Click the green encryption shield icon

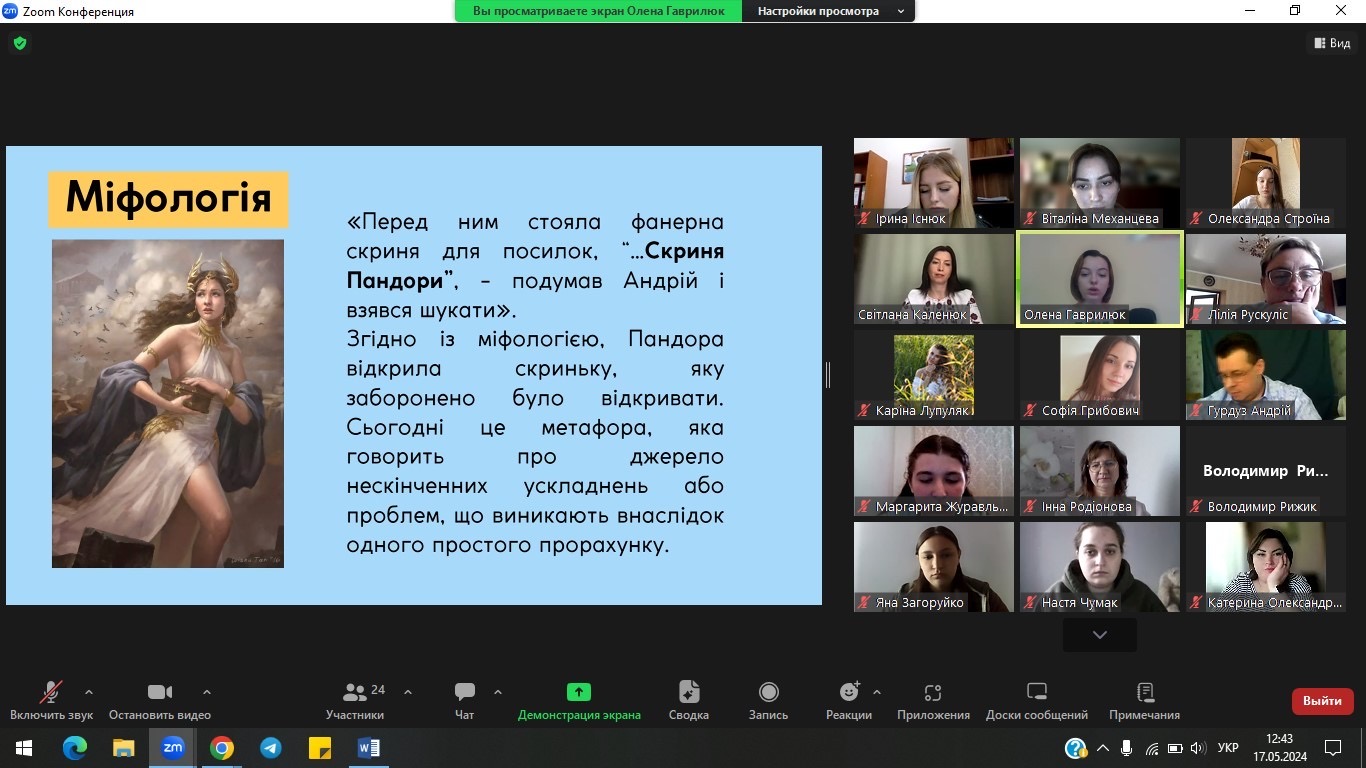[x=19, y=43]
